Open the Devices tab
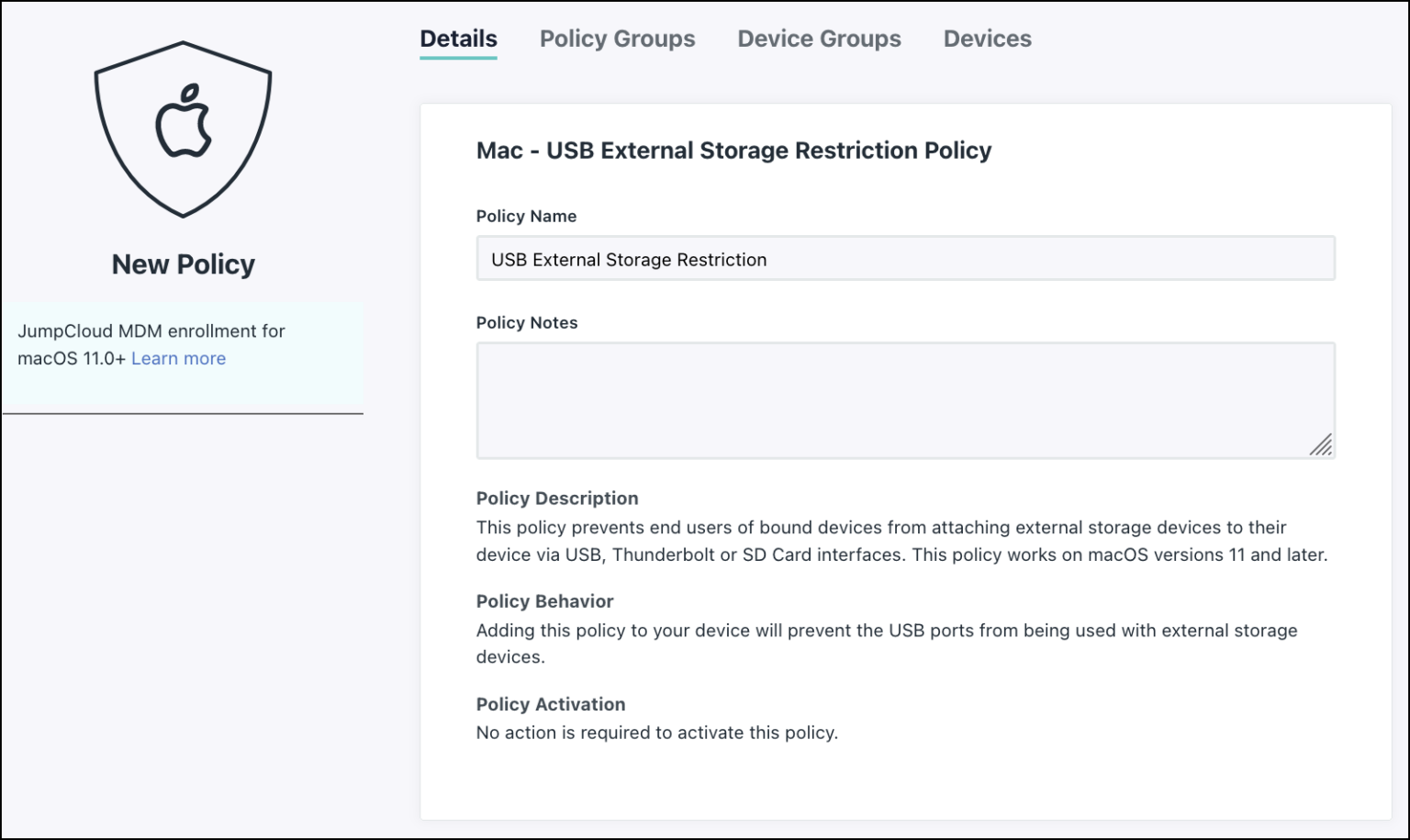This screenshot has height=840, width=1410. pyautogui.click(x=987, y=39)
